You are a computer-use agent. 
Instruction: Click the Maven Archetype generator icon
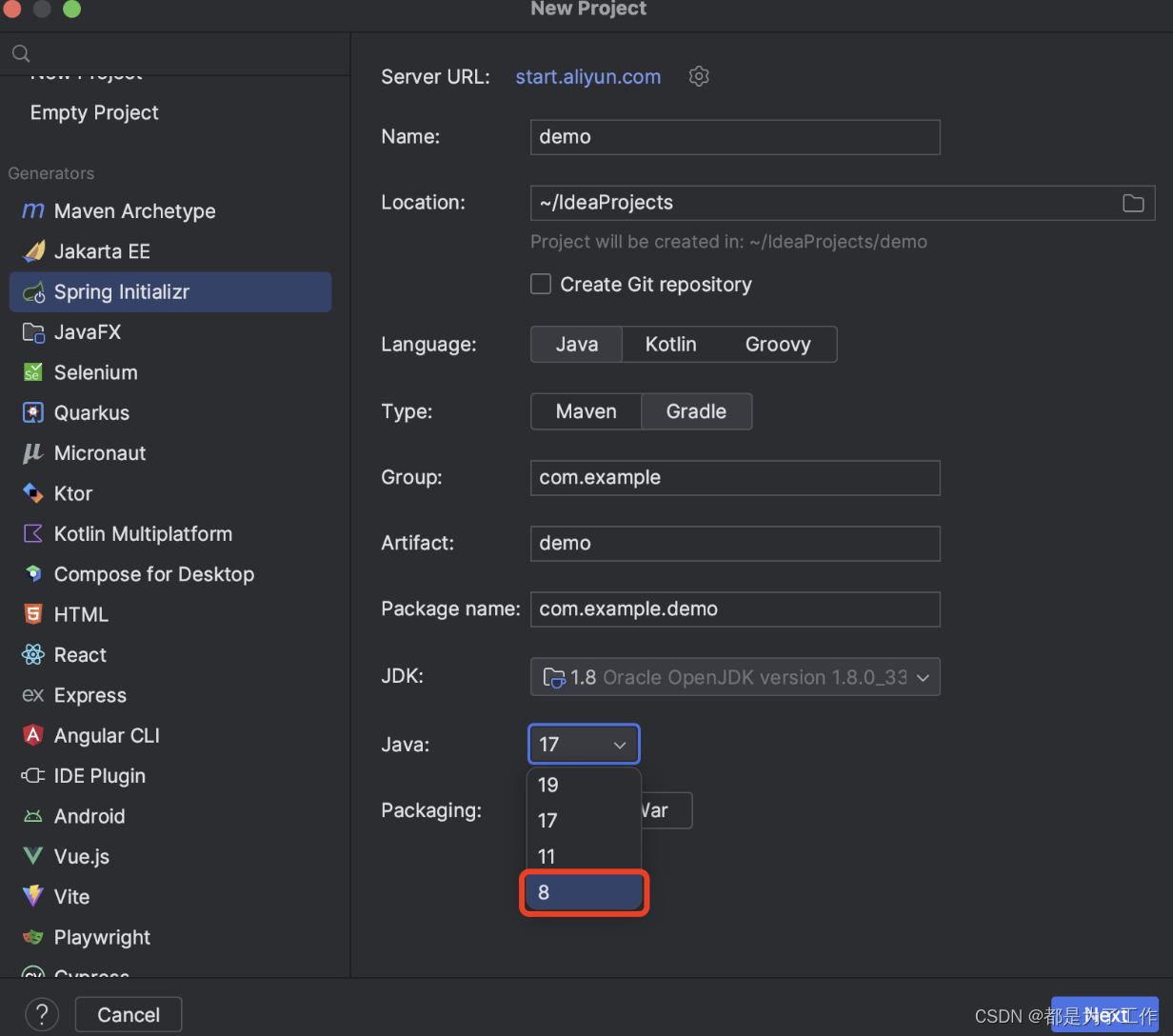click(x=33, y=211)
